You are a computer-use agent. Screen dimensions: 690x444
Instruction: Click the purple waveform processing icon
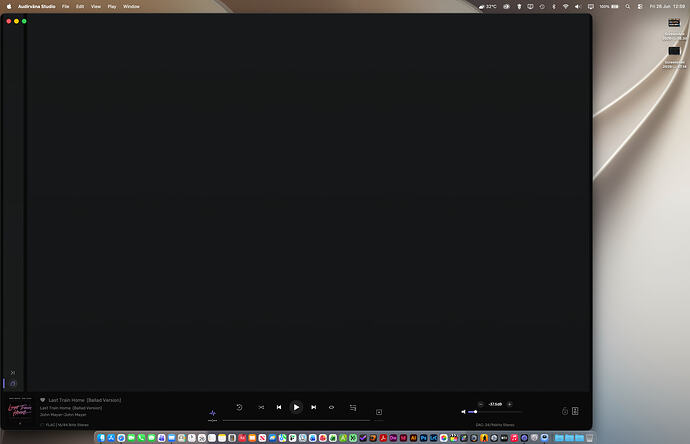[213, 413]
